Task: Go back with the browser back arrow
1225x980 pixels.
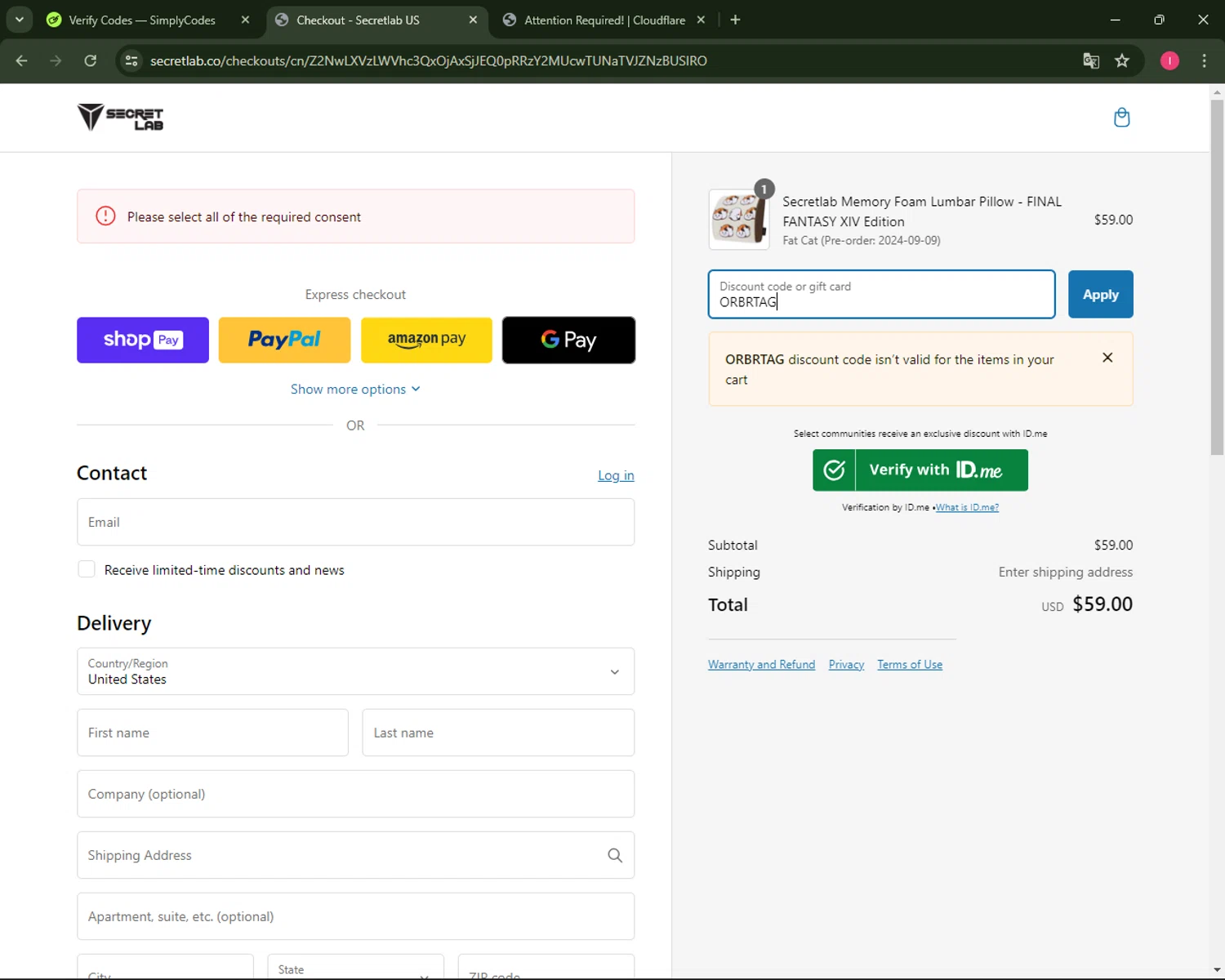Action: [x=22, y=60]
